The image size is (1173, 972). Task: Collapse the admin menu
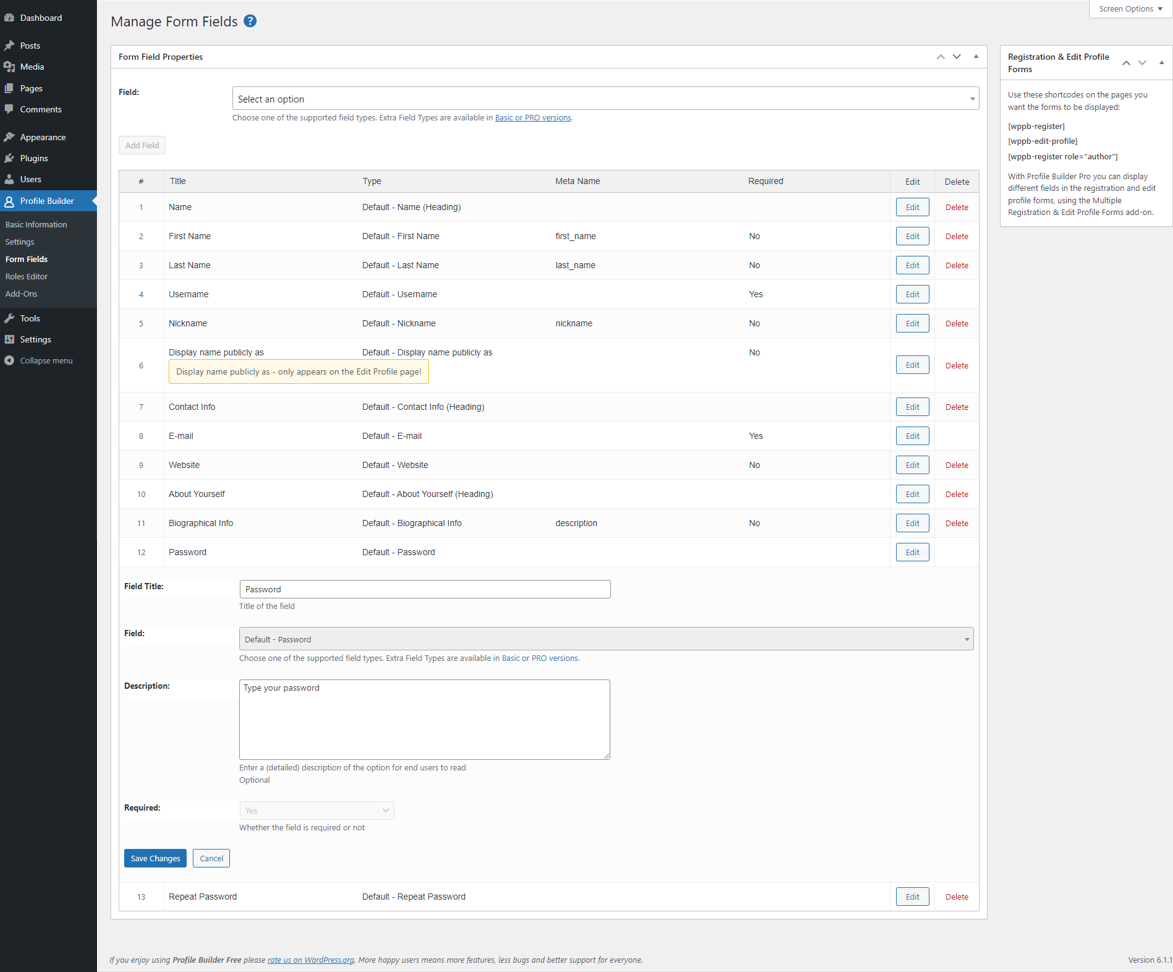pos(39,361)
